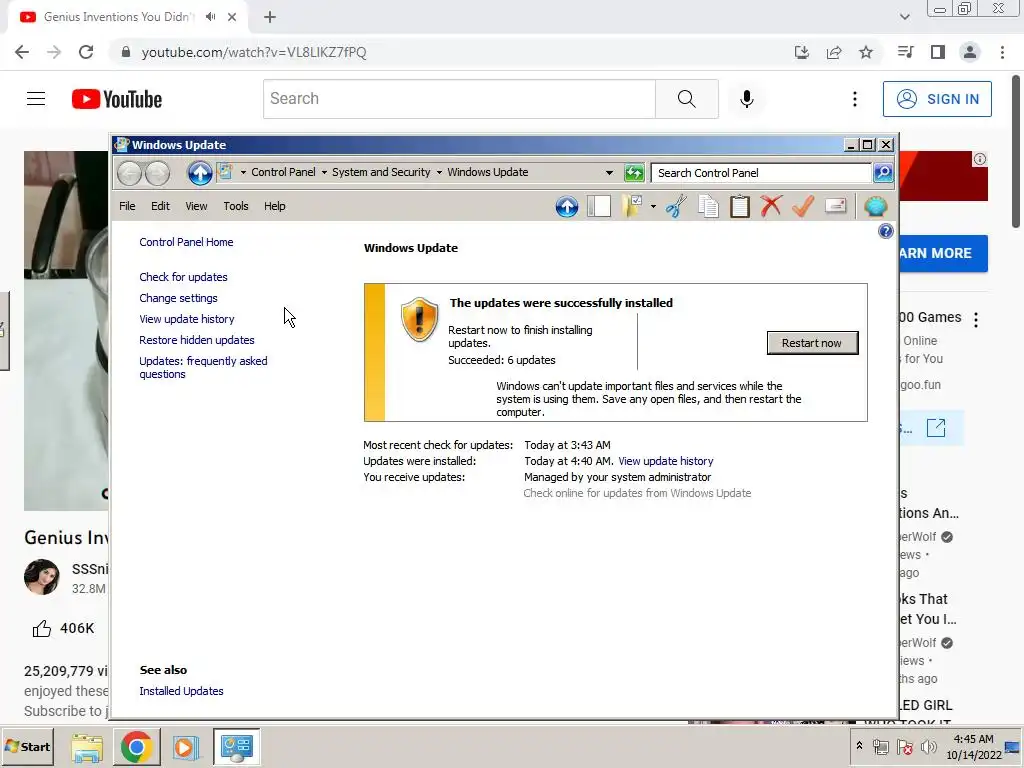
Task: Bookmark this page with the star icon
Action: coord(866,52)
